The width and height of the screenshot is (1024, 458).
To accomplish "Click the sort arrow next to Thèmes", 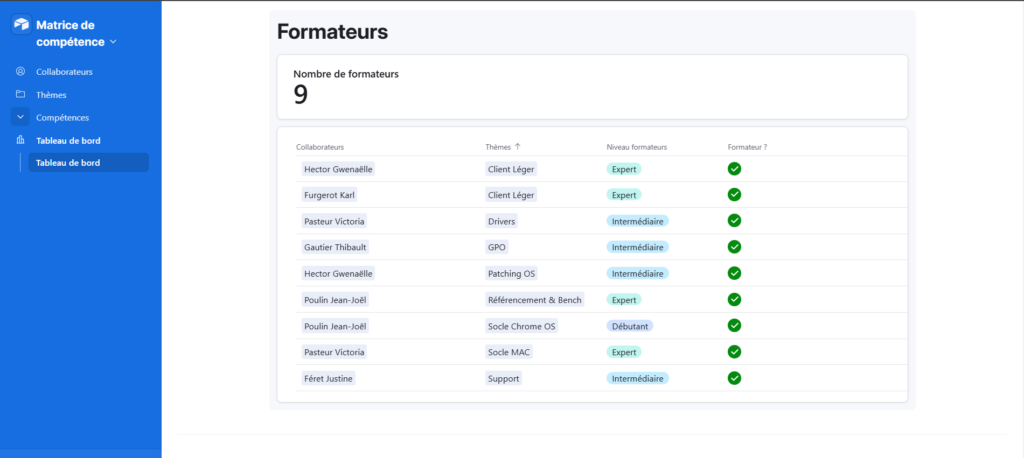I will point(518,147).
